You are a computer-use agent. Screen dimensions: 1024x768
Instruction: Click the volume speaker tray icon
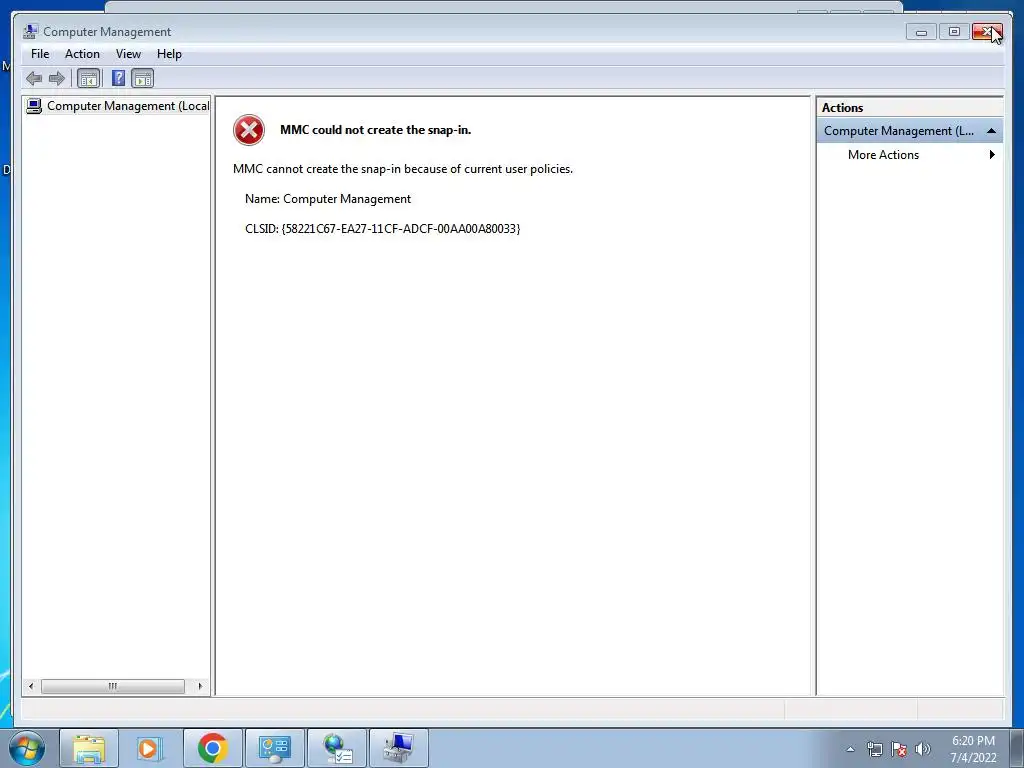click(923, 750)
